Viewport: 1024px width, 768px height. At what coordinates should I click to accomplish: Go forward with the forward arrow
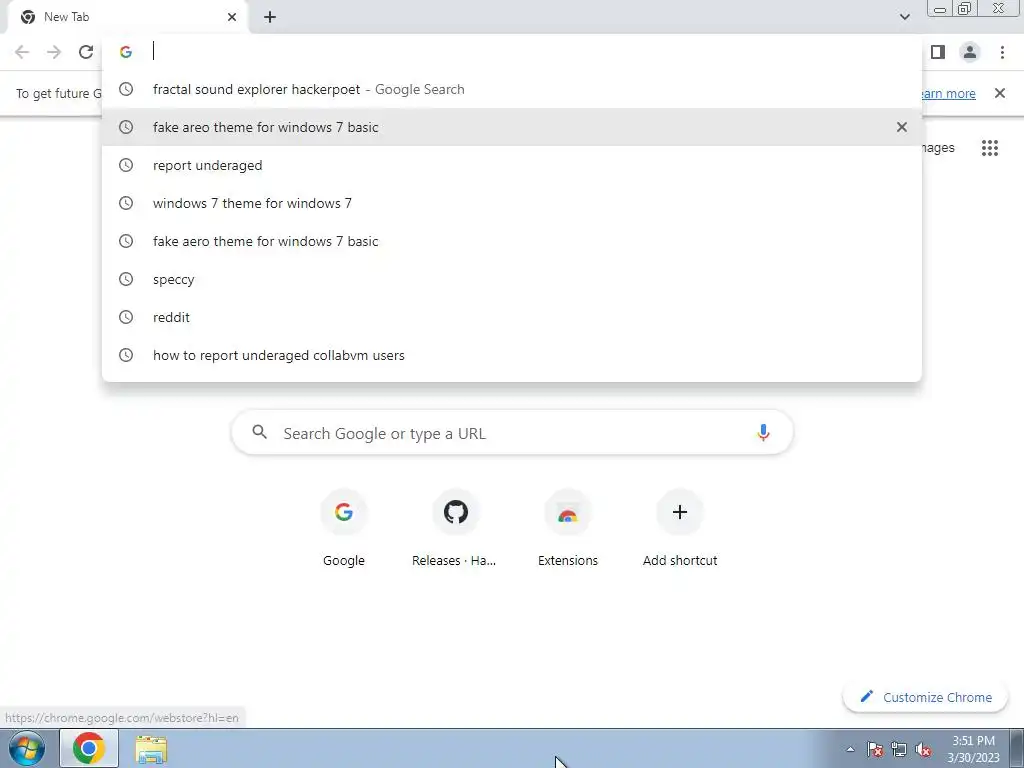point(54,52)
